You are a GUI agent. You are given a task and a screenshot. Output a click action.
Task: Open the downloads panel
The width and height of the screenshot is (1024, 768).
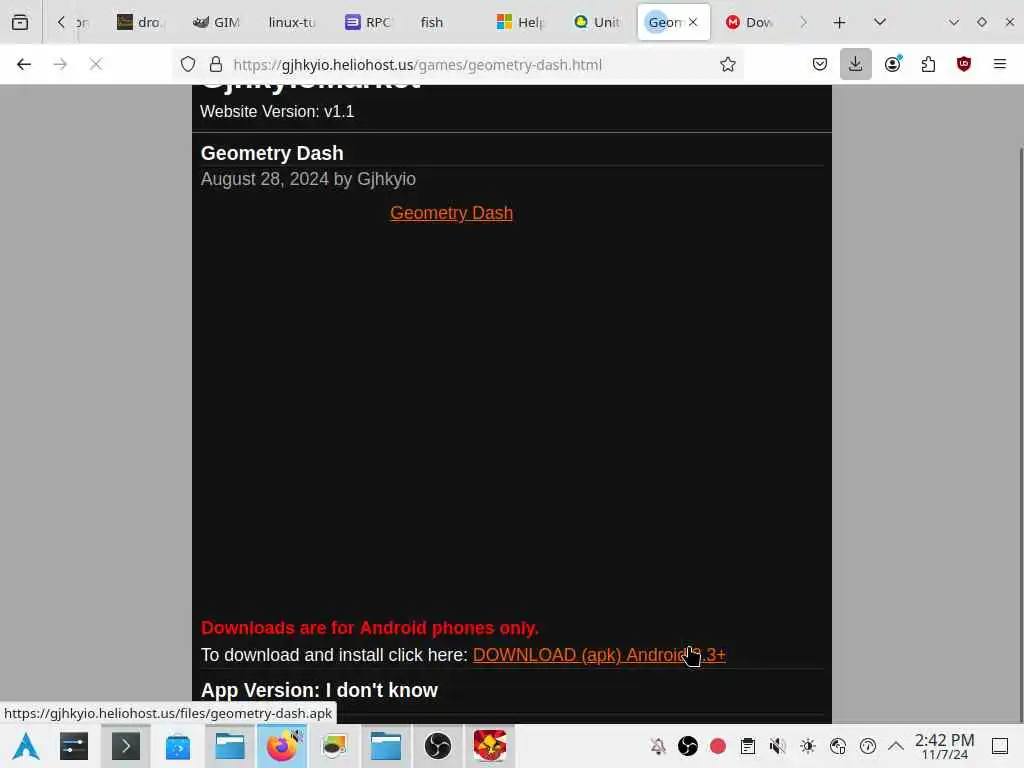click(x=856, y=64)
